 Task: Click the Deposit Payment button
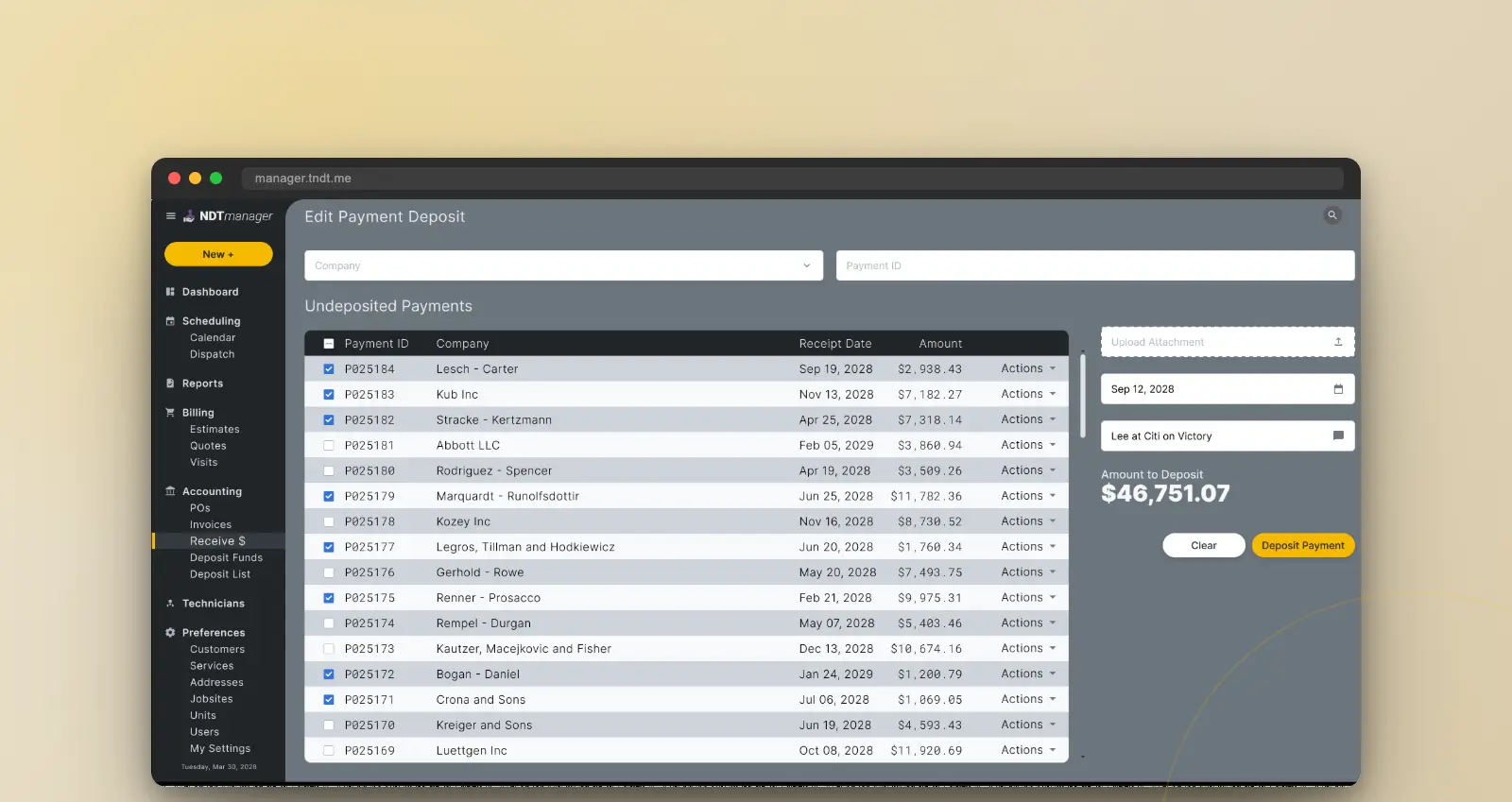1303,545
